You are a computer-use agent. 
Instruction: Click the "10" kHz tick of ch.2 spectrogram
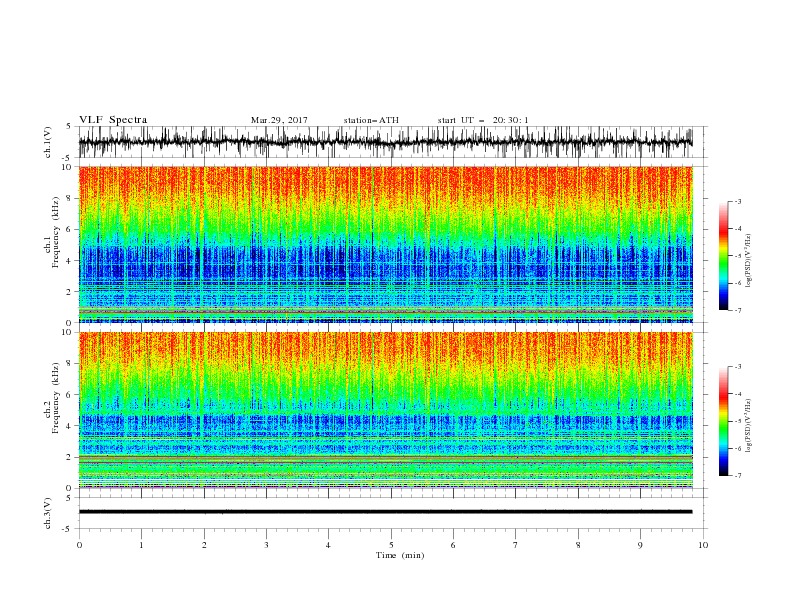67,332
